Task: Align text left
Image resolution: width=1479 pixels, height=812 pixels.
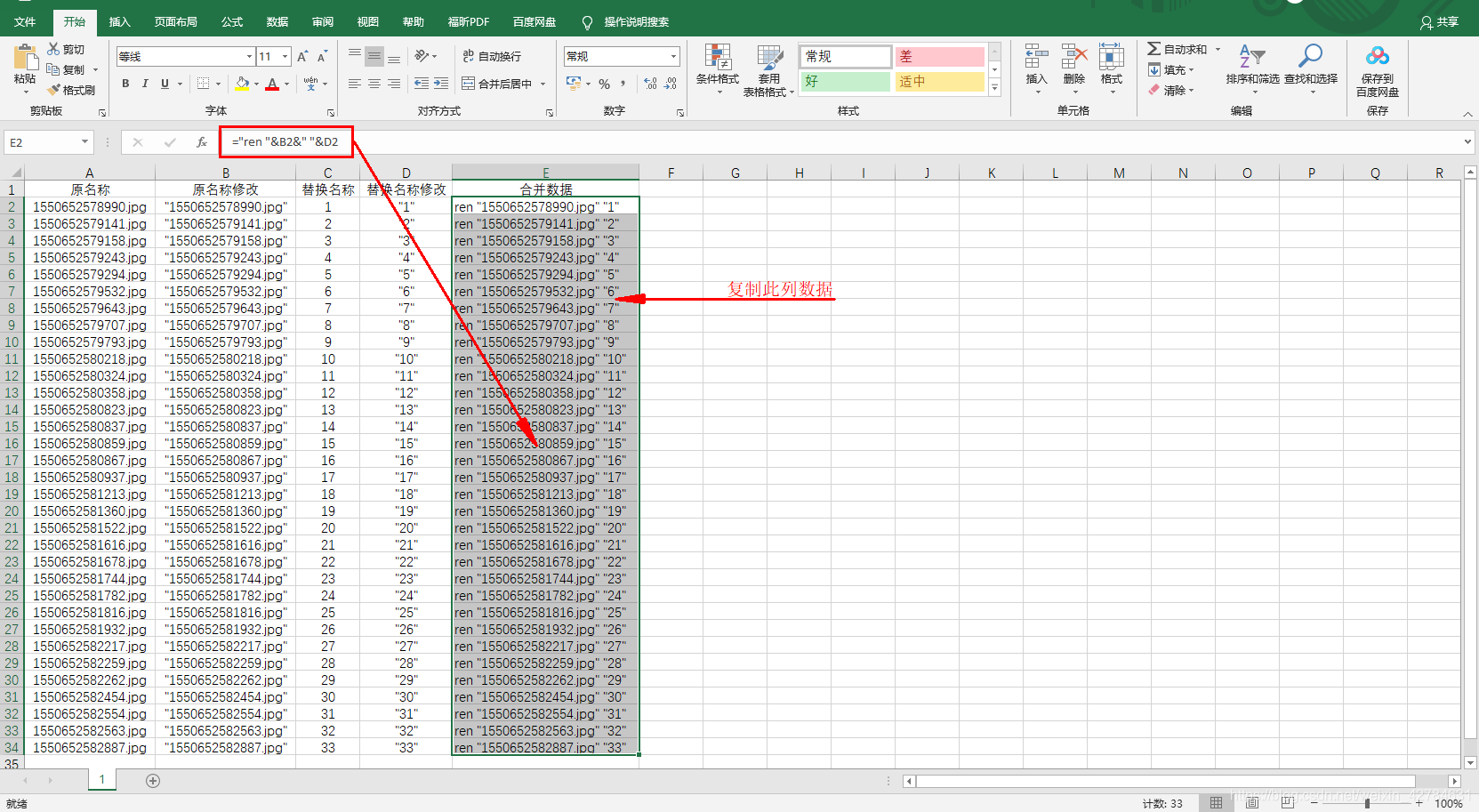Action: (x=355, y=84)
